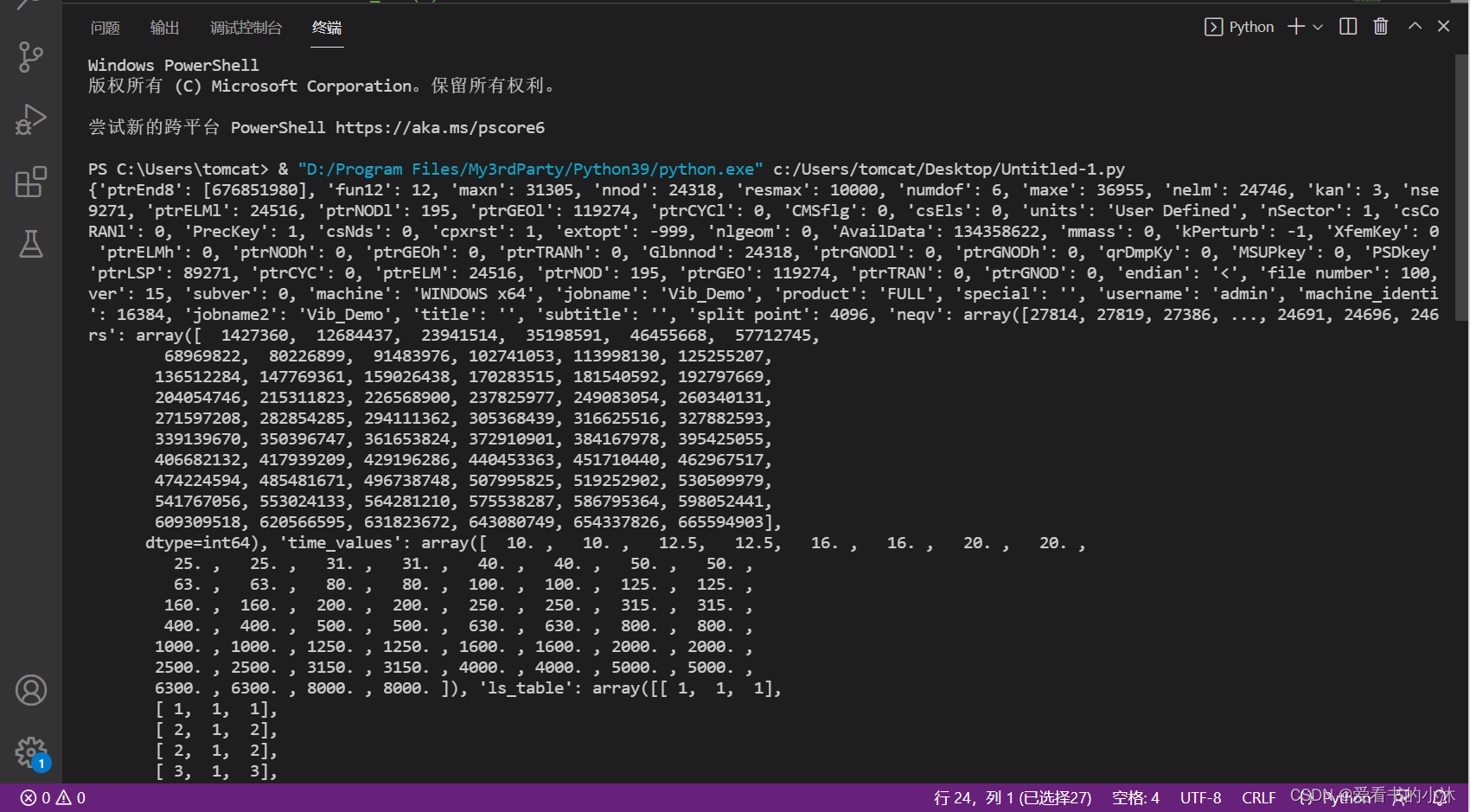Open the Run and Debug view
1470x812 pixels.
[31, 119]
